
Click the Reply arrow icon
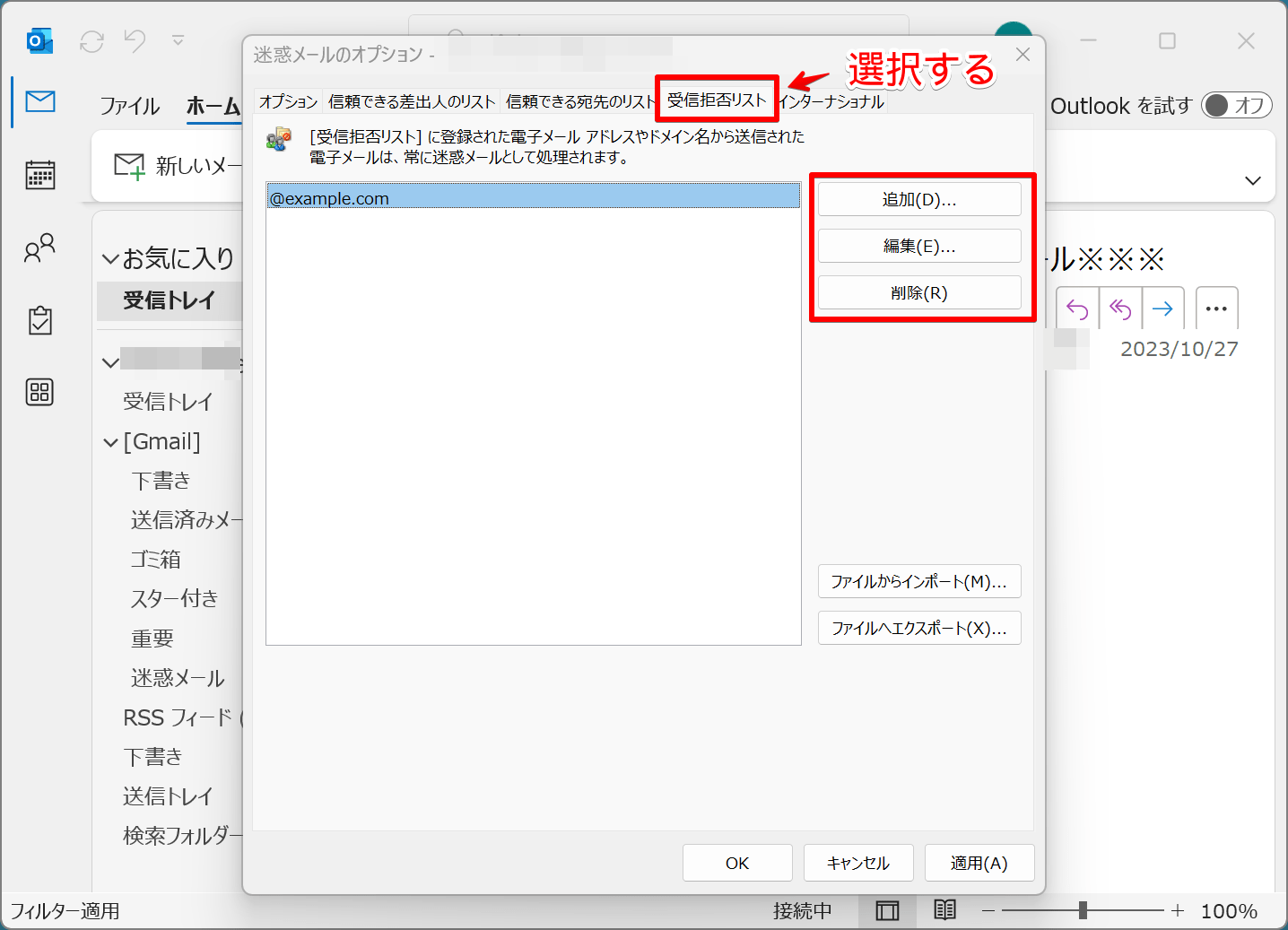pos(1076,309)
